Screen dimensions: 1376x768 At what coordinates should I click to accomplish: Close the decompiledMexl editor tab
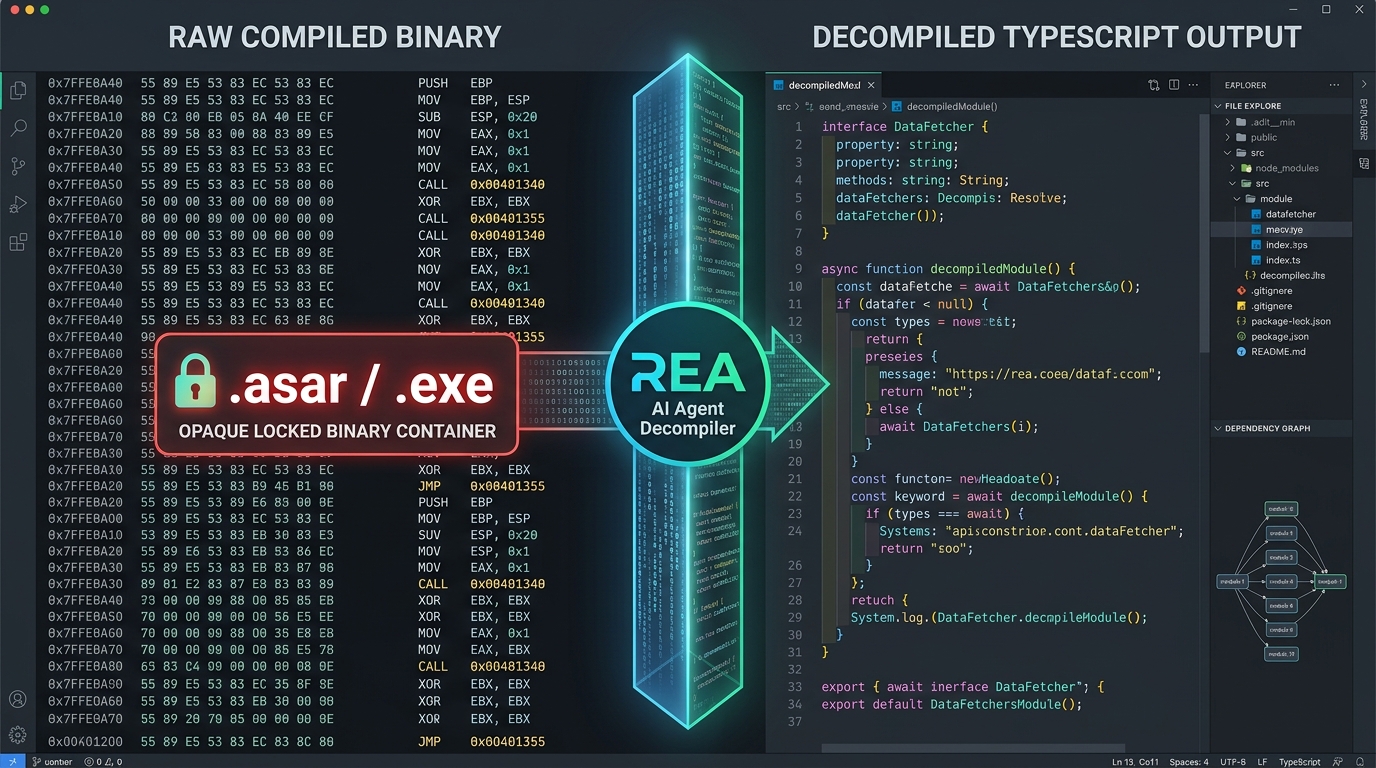(x=871, y=85)
